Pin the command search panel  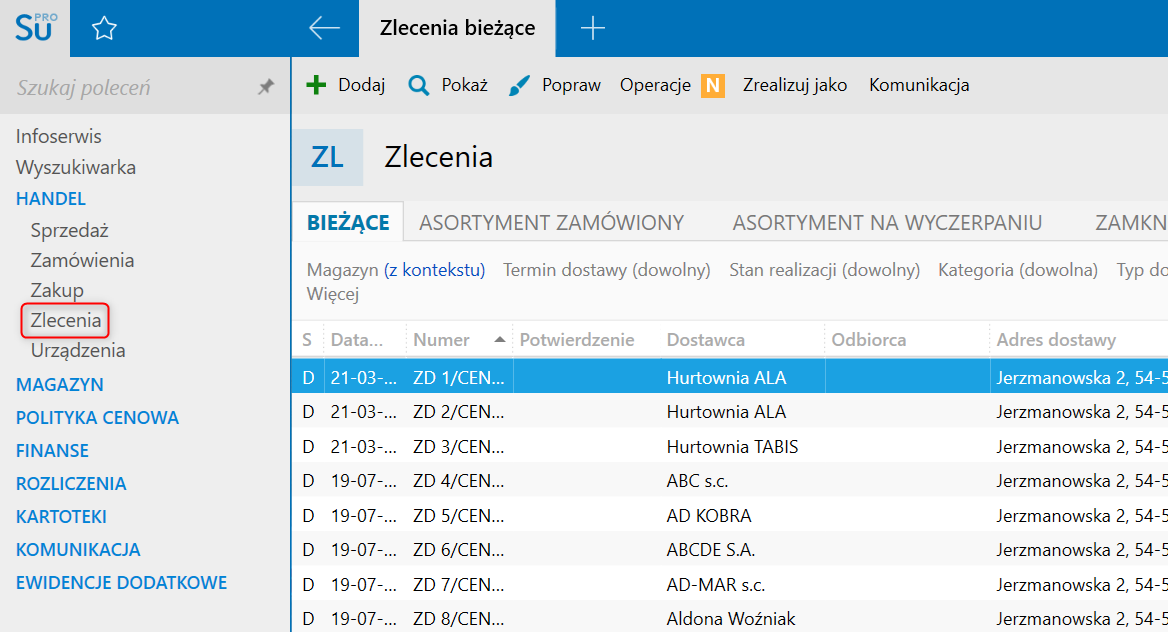click(x=266, y=87)
